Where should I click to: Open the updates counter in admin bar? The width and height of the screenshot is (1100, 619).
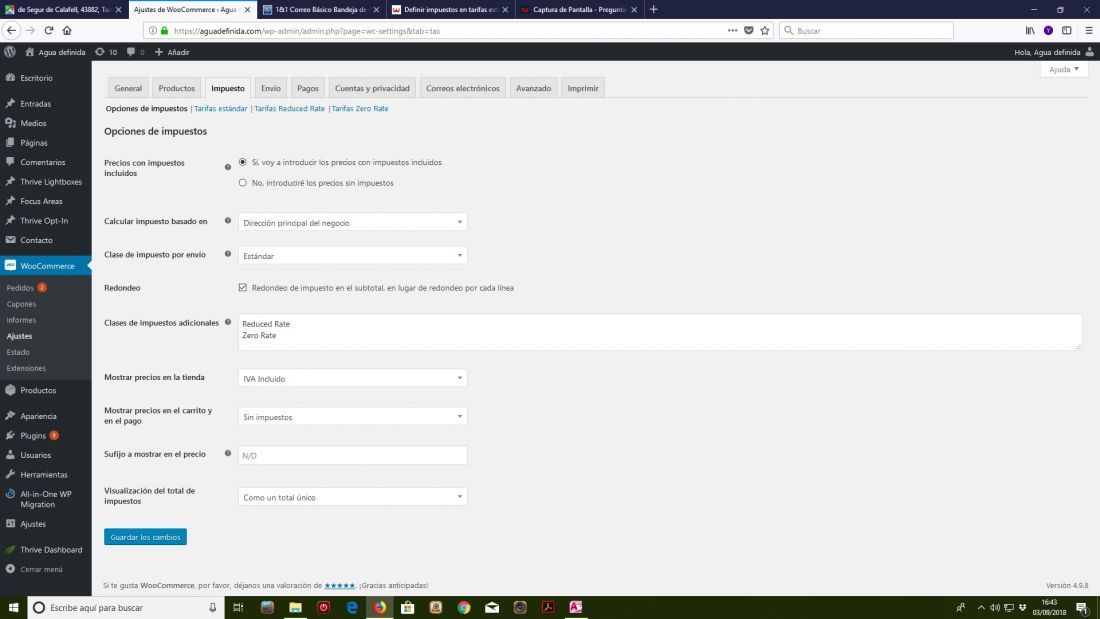[x=106, y=52]
